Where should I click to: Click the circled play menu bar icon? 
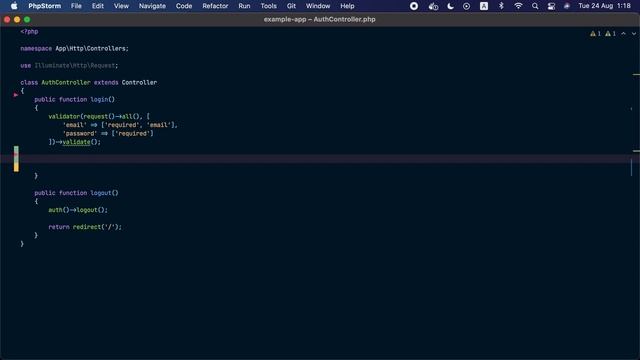[467, 6]
